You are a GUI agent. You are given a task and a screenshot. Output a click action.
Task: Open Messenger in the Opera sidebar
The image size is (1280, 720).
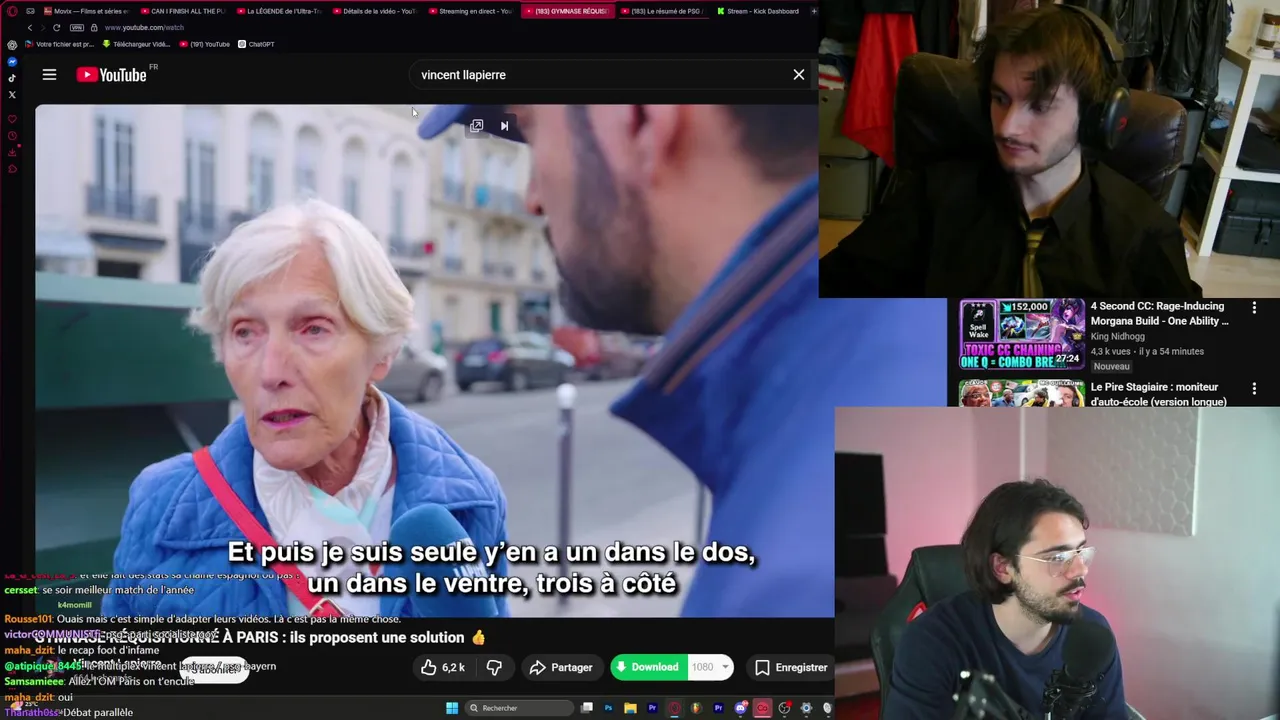12,62
